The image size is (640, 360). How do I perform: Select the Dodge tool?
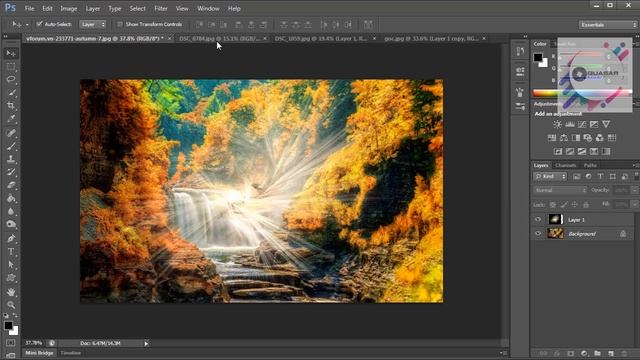coord(11,224)
